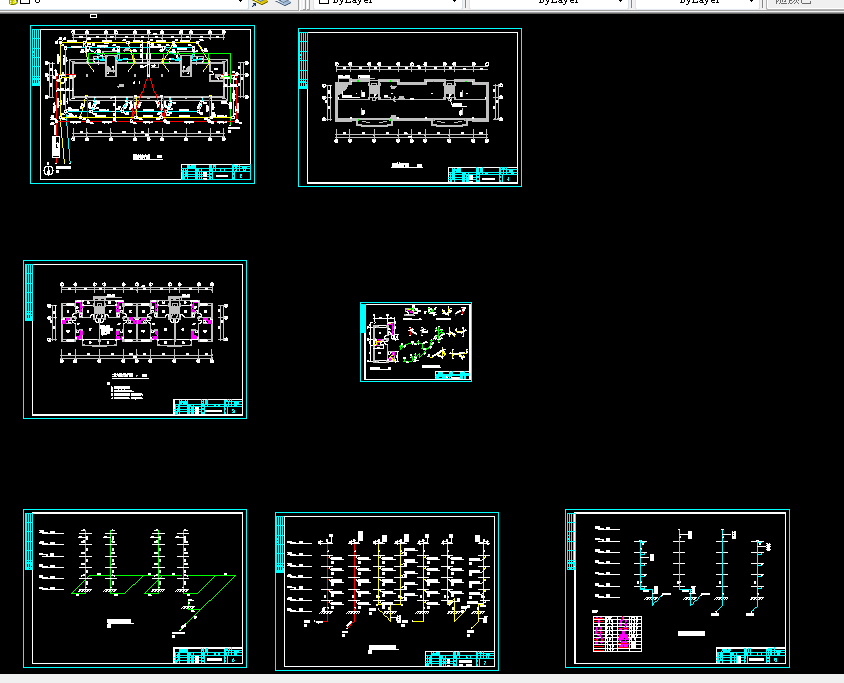The width and height of the screenshot is (844, 683).
Task: Click the layer tool icon with yellow sheets
Action: click(x=260, y=3)
